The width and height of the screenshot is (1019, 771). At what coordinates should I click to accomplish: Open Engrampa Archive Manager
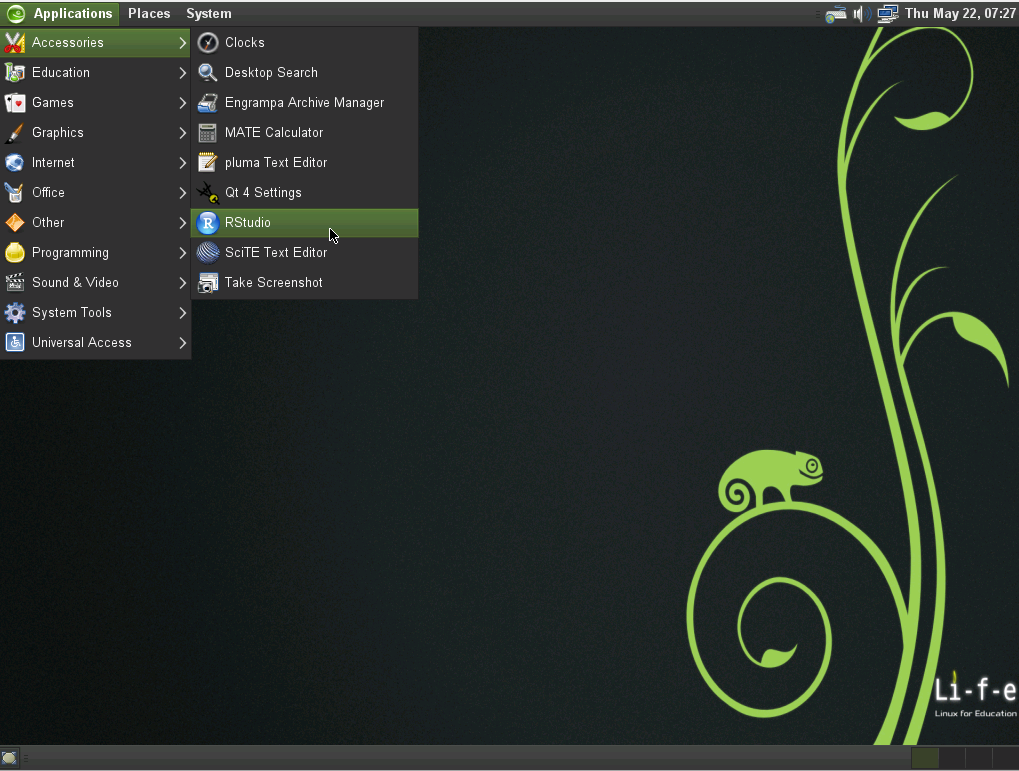tap(305, 103)
